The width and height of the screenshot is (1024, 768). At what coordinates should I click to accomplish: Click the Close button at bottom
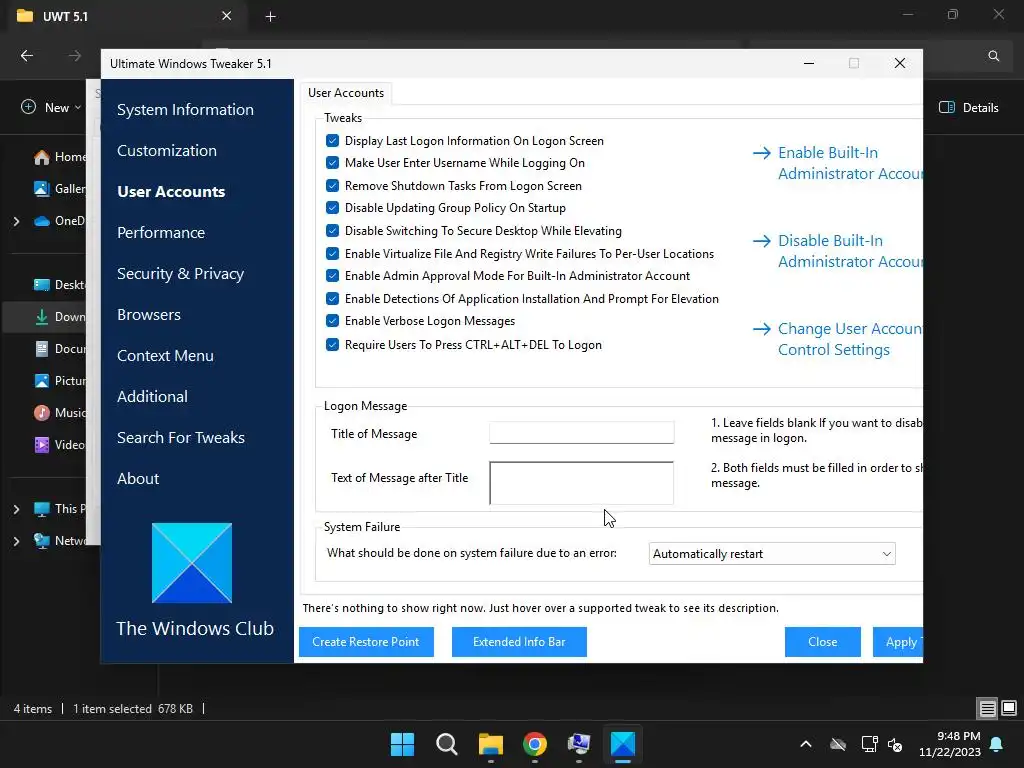[x=823, y=642]
